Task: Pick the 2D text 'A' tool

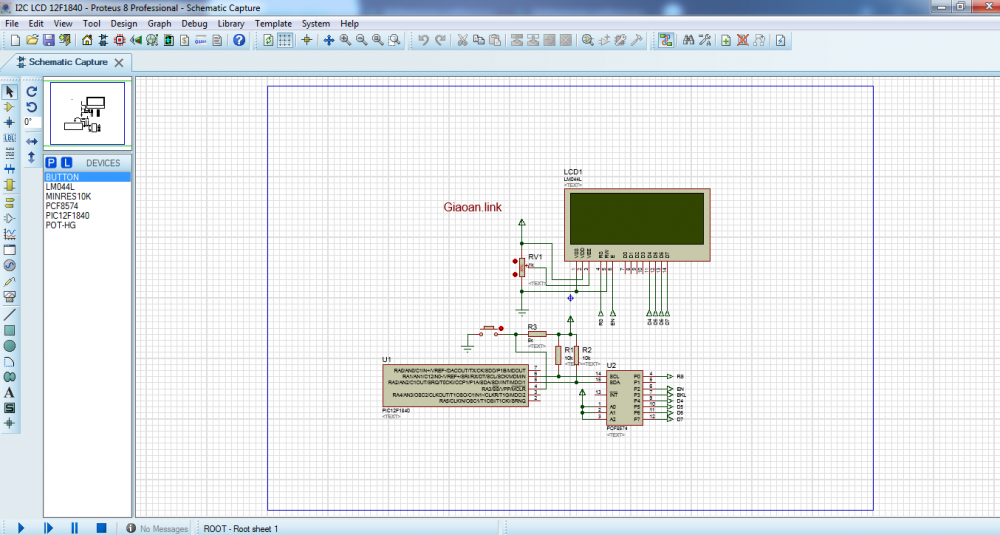Action: pyautogui.click(x=10, y=392)
